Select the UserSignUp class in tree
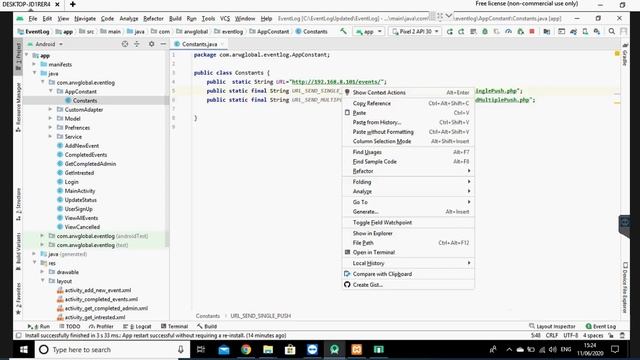This screenshot has width=640, height=360. pyautogui.click(x=75, y=209)
